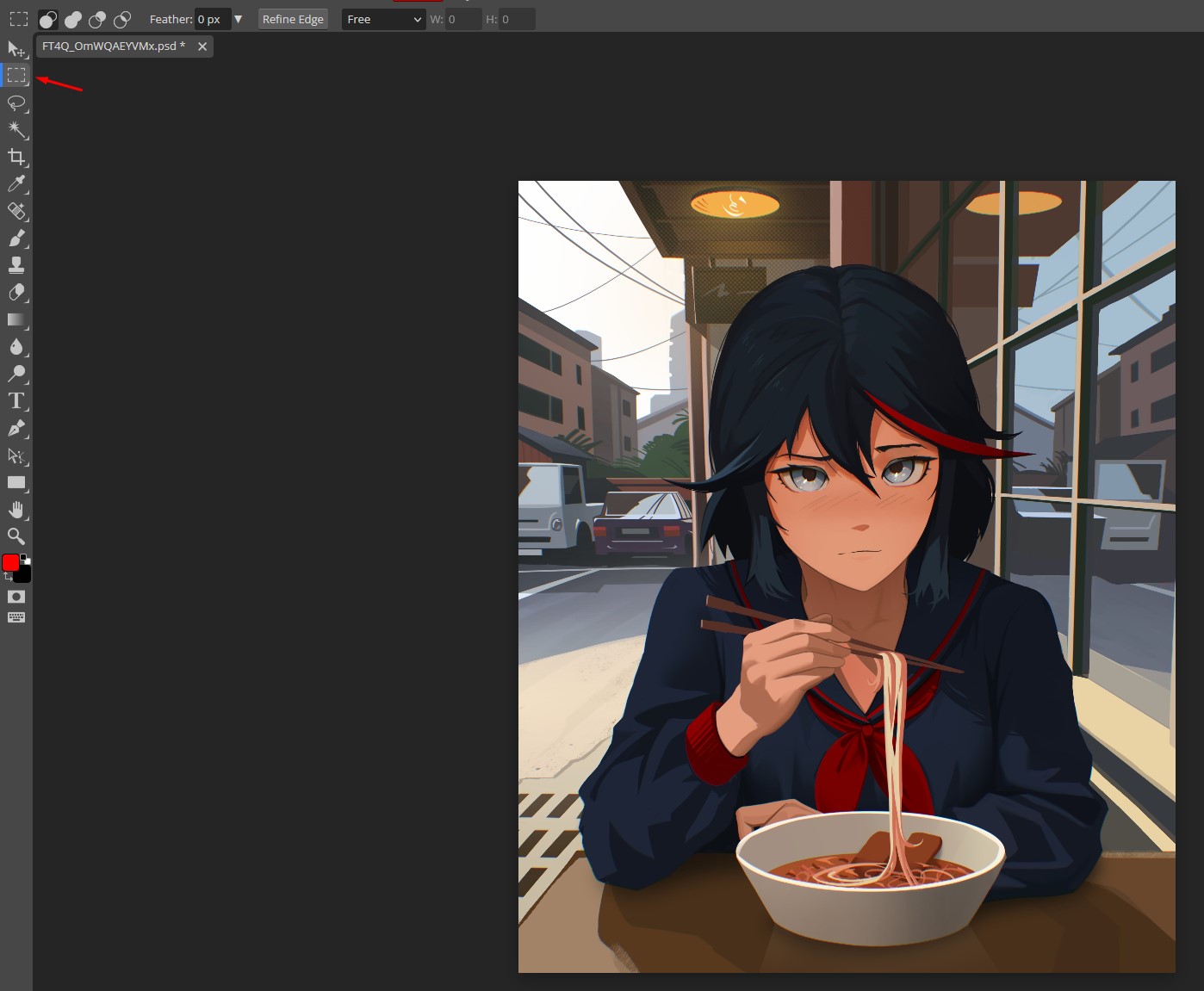Click the marquee tool preset icon in options bar
Image resolution: width=1204 pixels, height=991 pixels.
click(x=18, y=19)
